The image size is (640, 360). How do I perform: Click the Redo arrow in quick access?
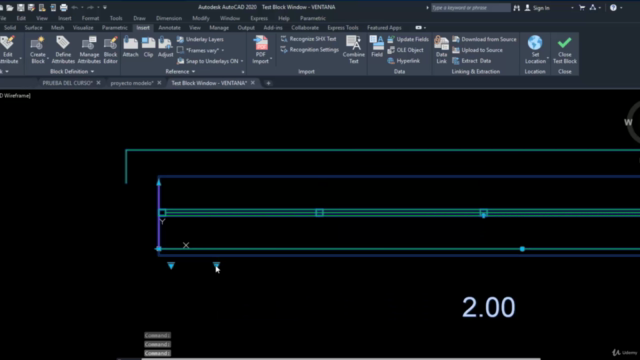click(90, 7)
